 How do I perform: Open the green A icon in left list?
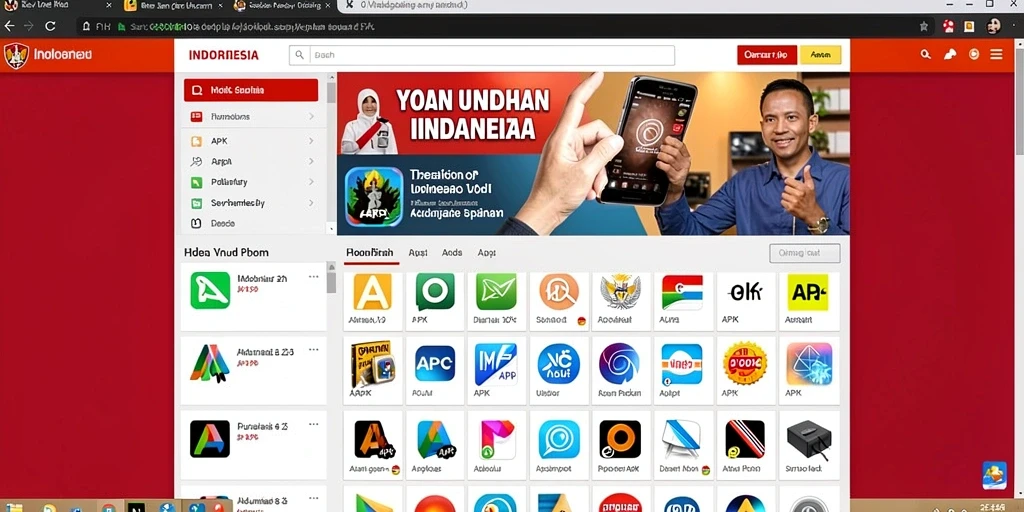click(210, 291)
